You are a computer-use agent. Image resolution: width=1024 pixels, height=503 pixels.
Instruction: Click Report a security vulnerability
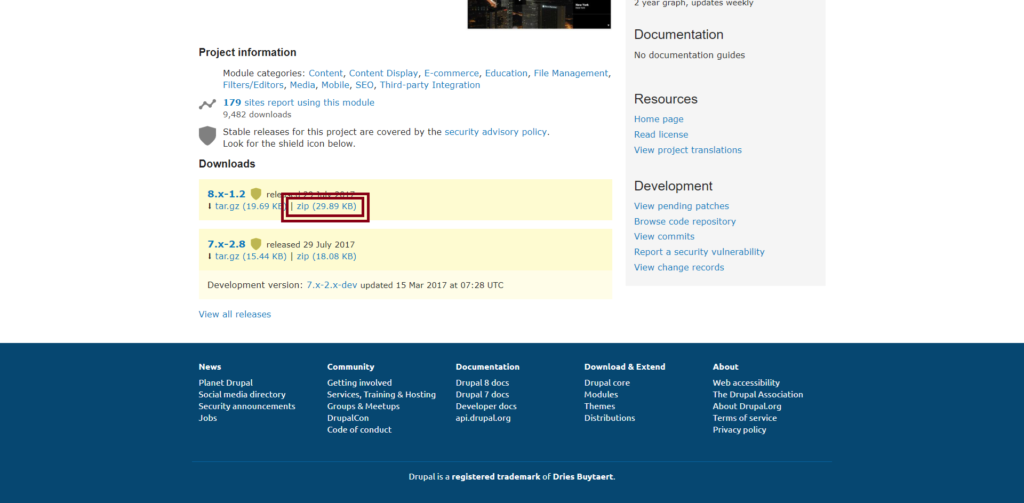click(x=699, y=252)
